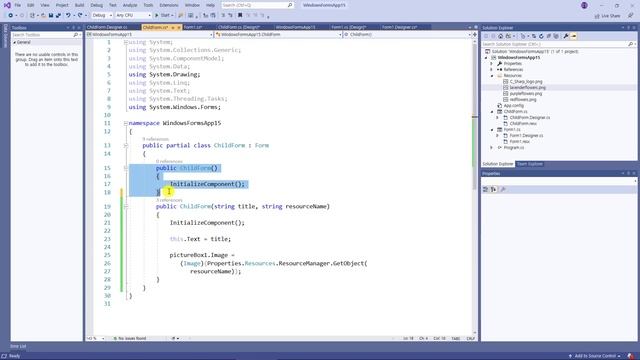Click the Toggle Bookmark toolbar icon
Screen dimensions: 640x360
click(240, 16)
